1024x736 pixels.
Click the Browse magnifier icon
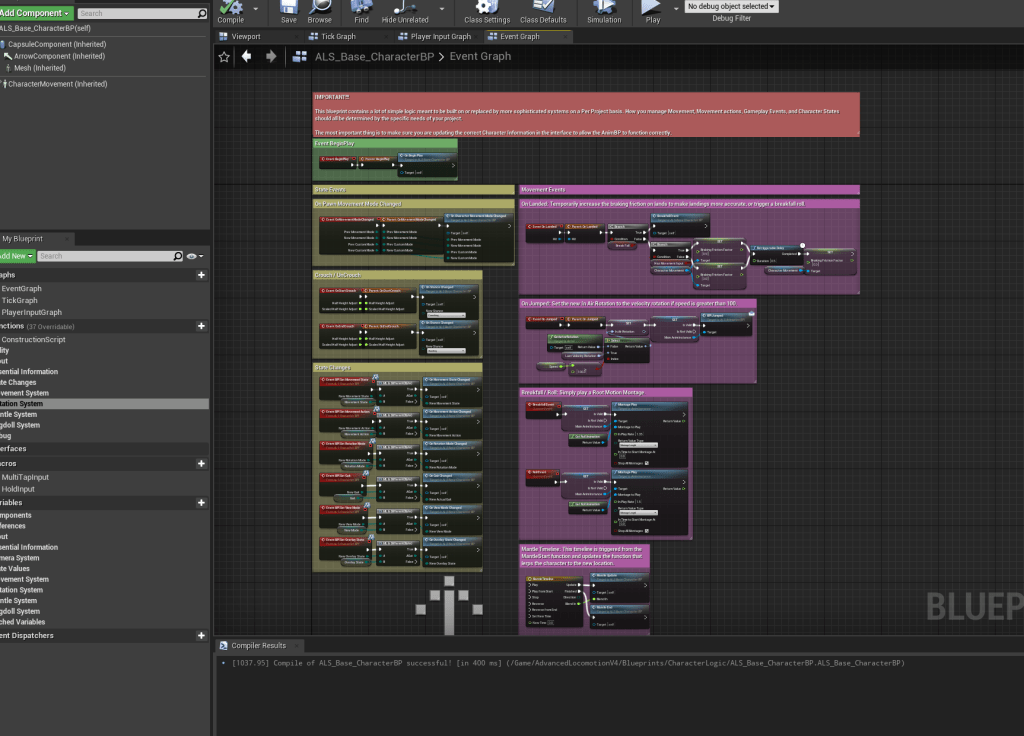pyautogui.click(x=319, y=8)
